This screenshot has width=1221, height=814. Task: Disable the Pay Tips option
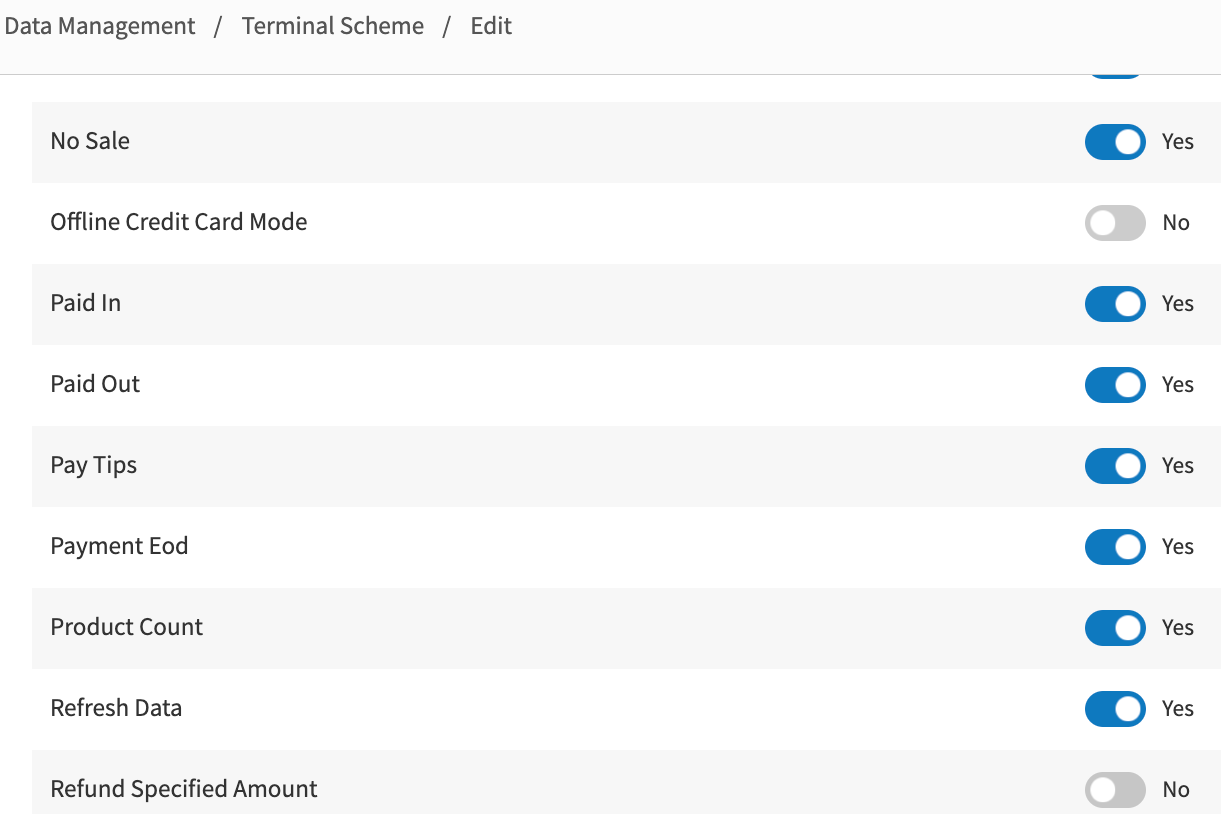1114,466
